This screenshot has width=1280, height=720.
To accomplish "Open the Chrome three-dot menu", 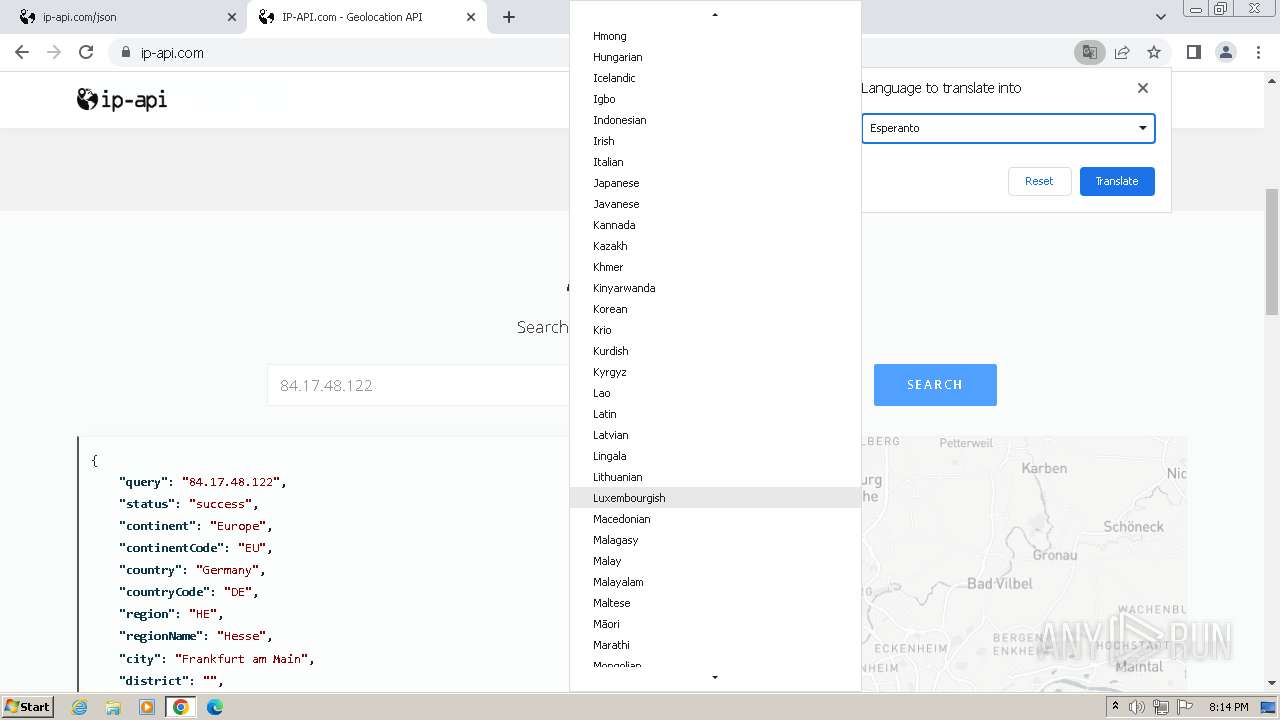I will (x=1259, y=53).
